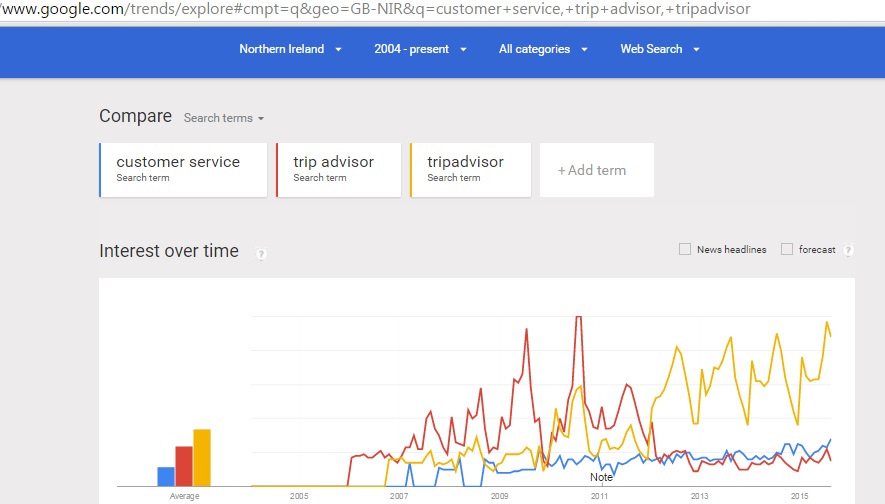
Task: Enable the News headlines checkbox
Action: (685, 249)
